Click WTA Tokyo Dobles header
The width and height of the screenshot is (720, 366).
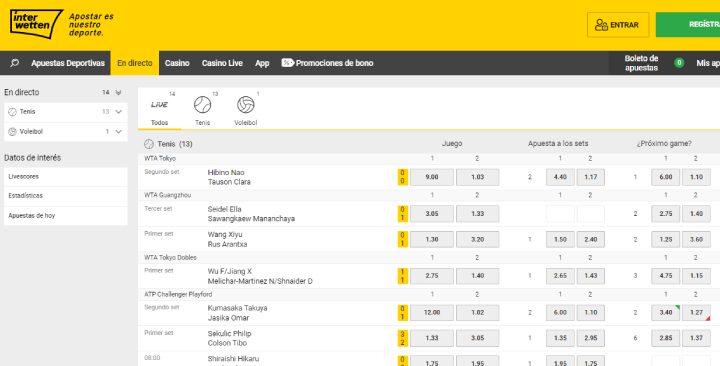(x=170, y=258)
